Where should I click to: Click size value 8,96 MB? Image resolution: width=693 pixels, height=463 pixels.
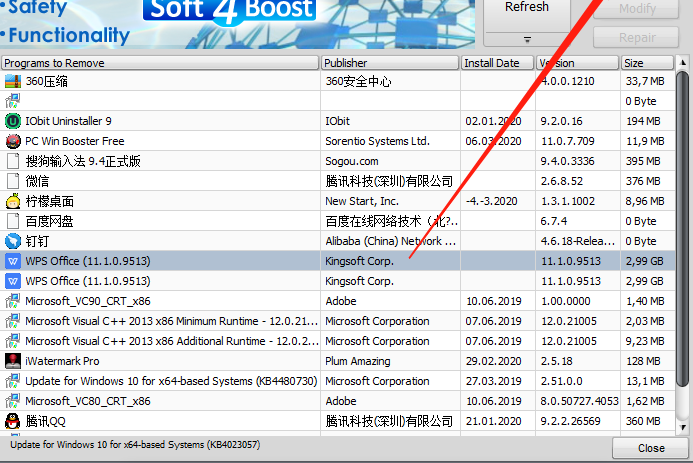pos(645,201)
